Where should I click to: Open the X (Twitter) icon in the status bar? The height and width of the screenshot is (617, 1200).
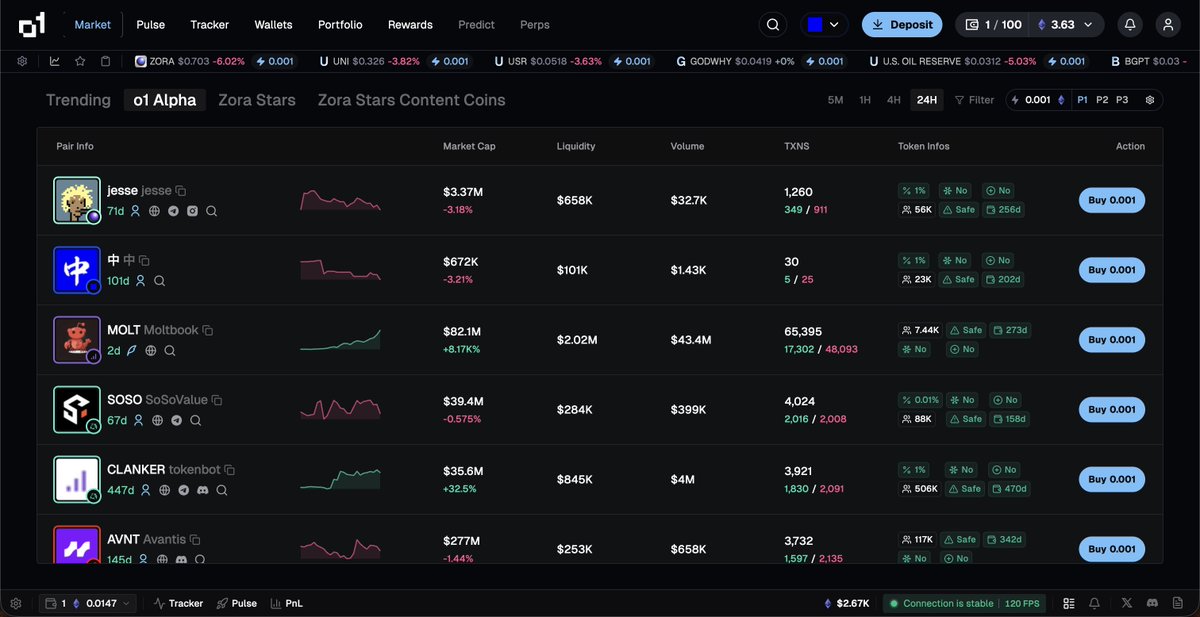[1126, 603]
